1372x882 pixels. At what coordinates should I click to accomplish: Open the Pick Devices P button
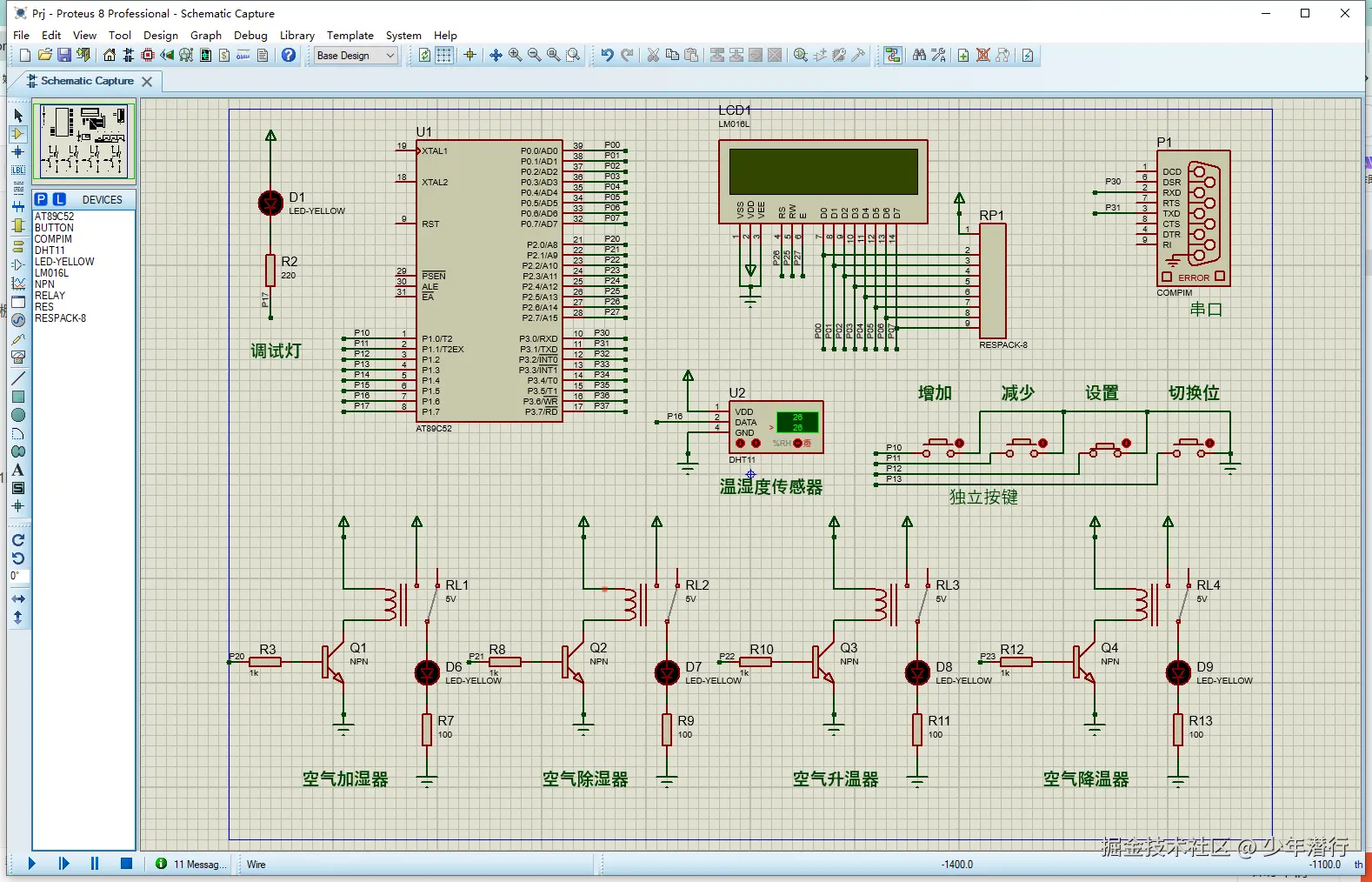41,199
